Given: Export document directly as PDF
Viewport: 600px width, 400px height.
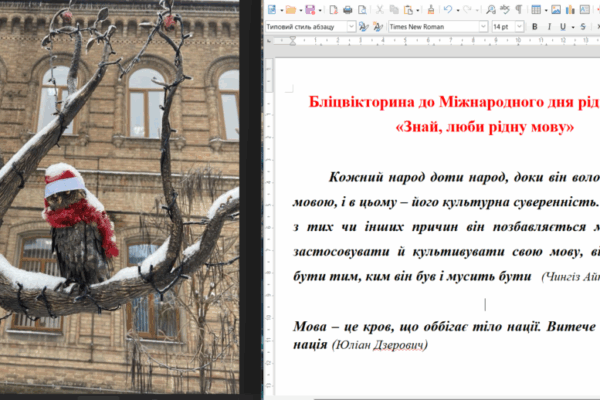Looking at the screenshot, I should pyautogui.click(x=333, y=9).
